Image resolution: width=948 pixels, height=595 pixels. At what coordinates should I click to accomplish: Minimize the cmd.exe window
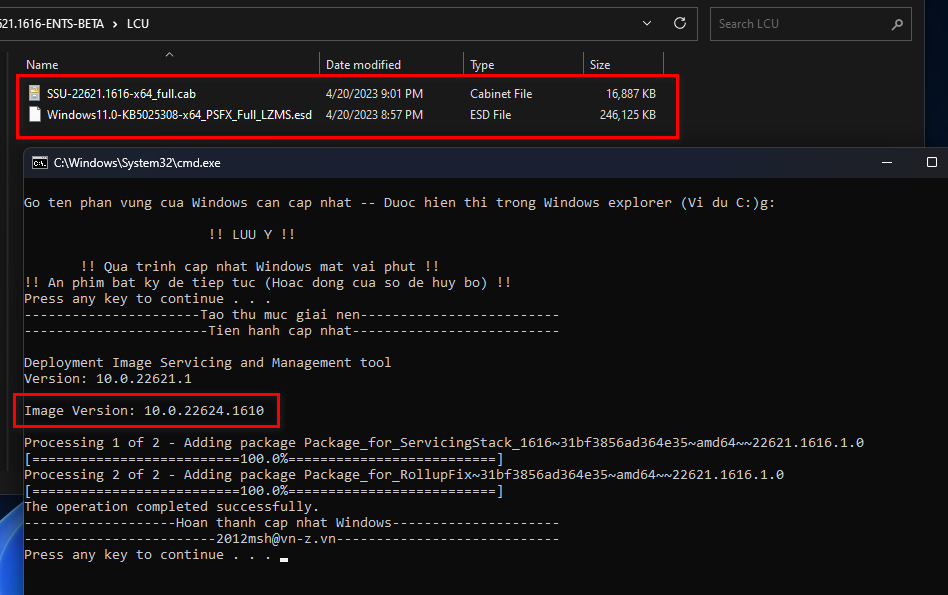[x=887, y=163]
